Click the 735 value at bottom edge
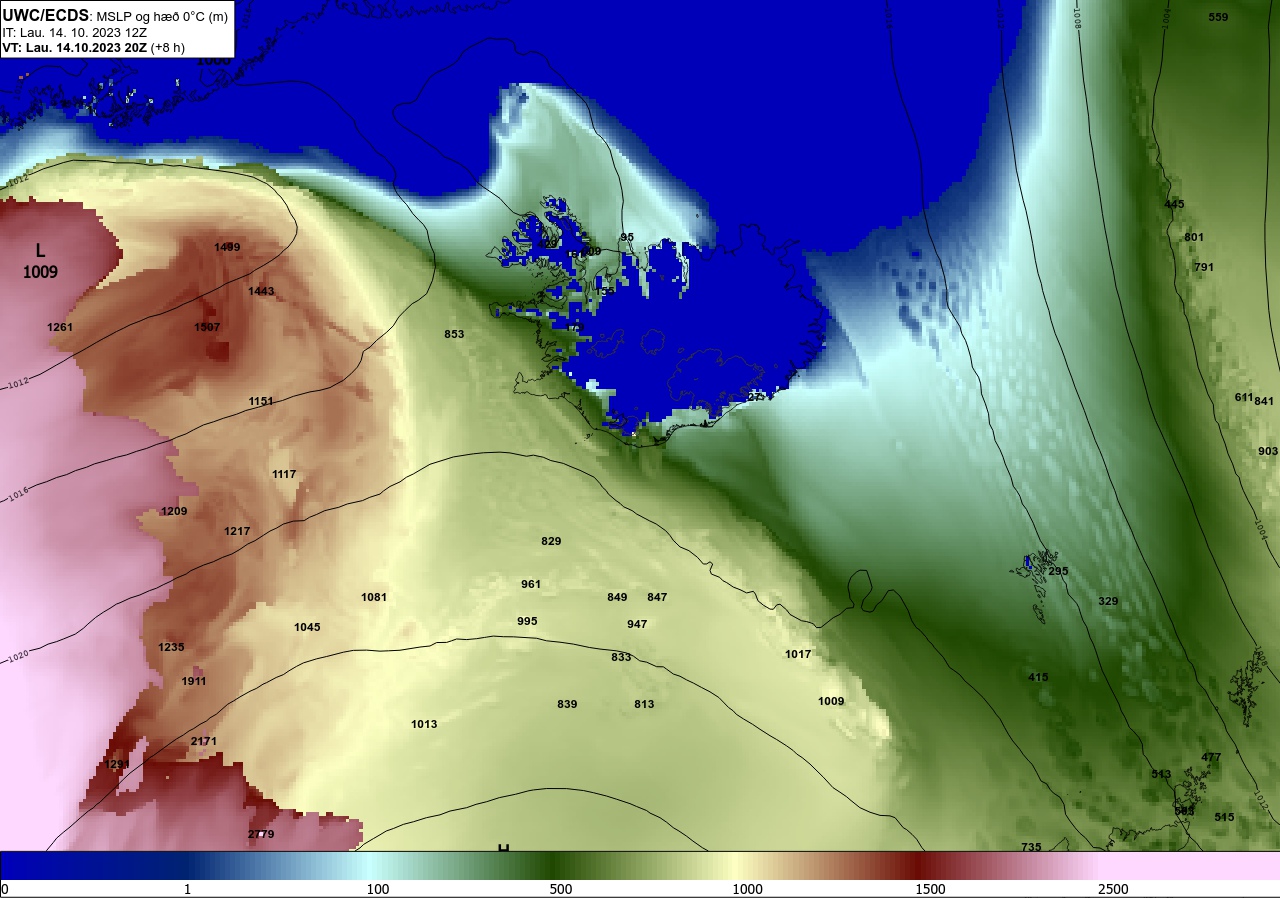Image resolution: width=1280 pixels, height=898 pixels. click(x=1031, y=847)
